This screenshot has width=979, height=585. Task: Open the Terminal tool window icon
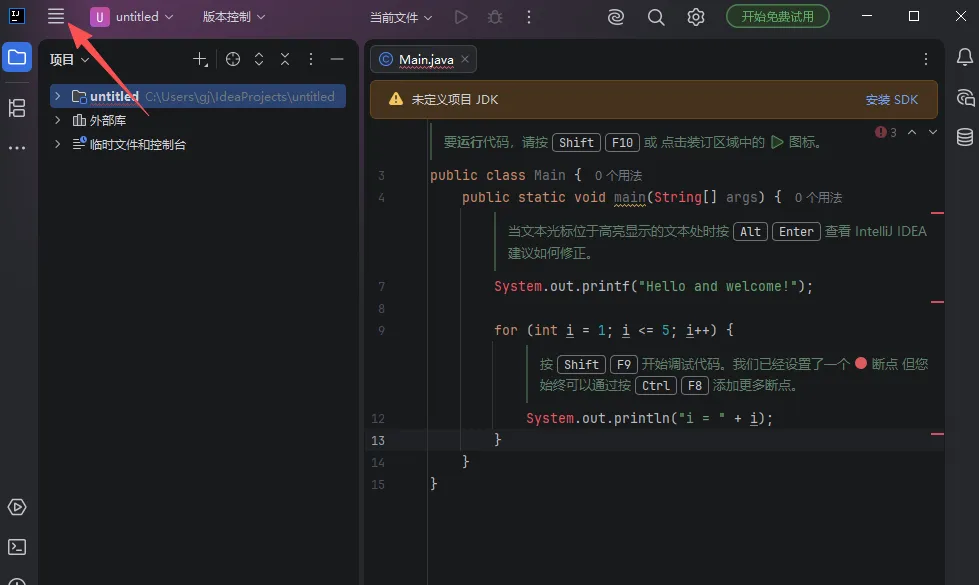[x=17, y=547]
